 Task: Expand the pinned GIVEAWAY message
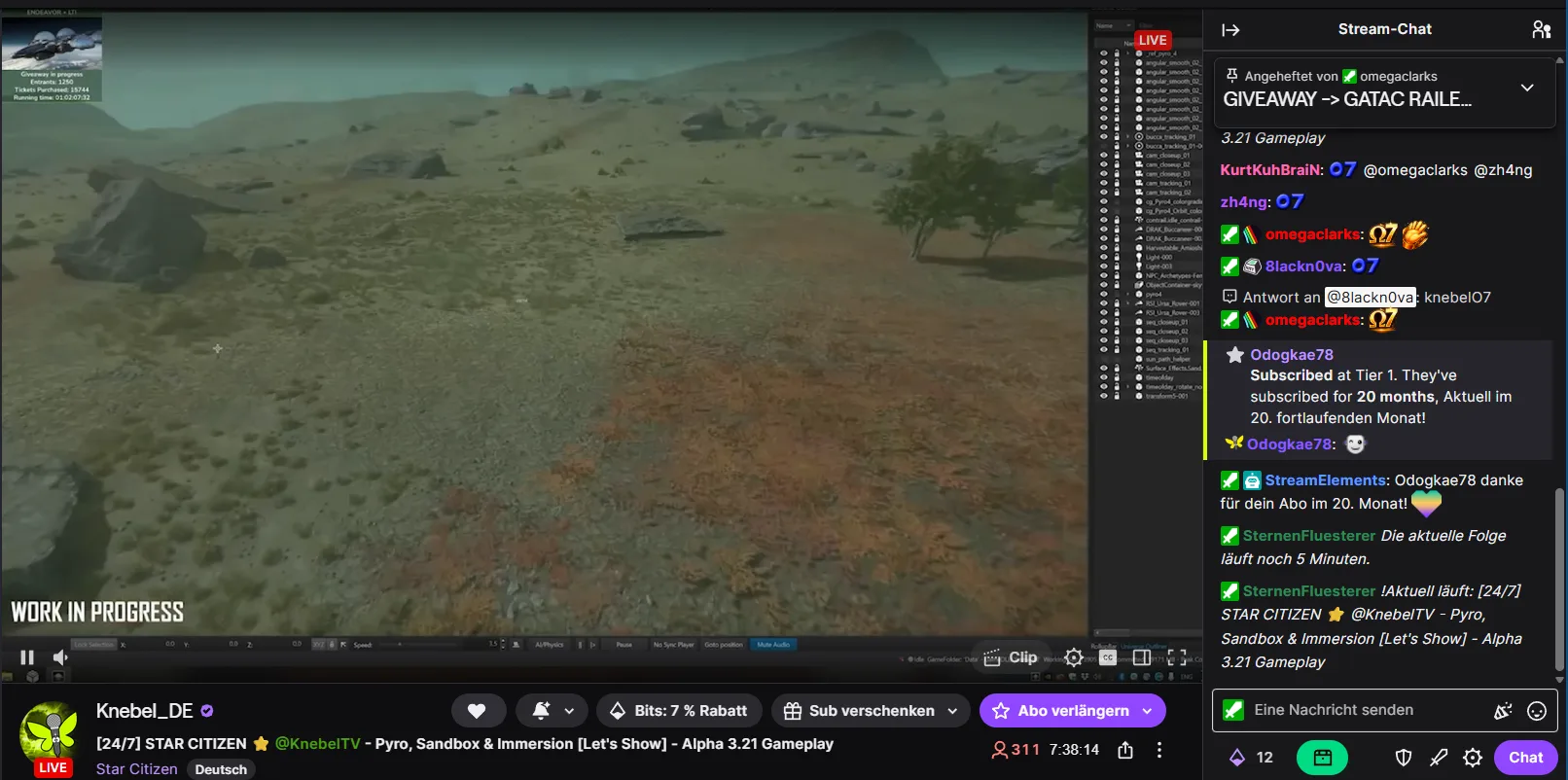[1527, 88]
